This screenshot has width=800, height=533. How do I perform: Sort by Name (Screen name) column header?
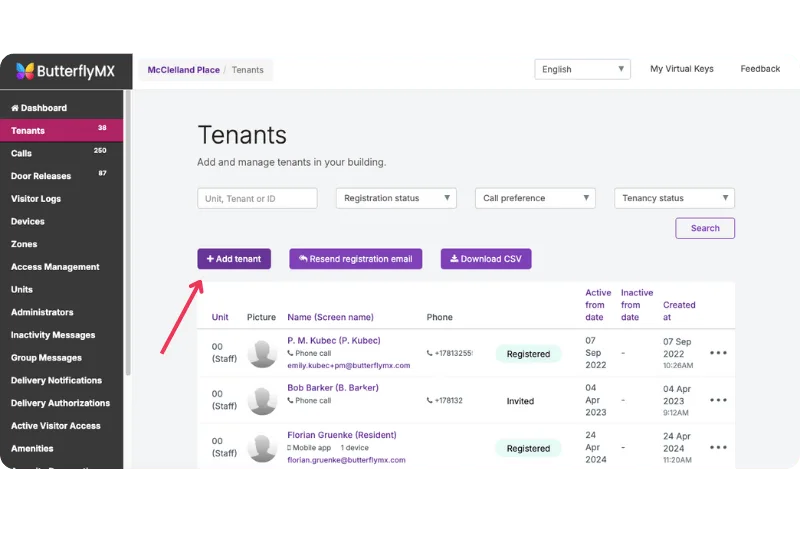pyautogui.click(x=330, y=317)
